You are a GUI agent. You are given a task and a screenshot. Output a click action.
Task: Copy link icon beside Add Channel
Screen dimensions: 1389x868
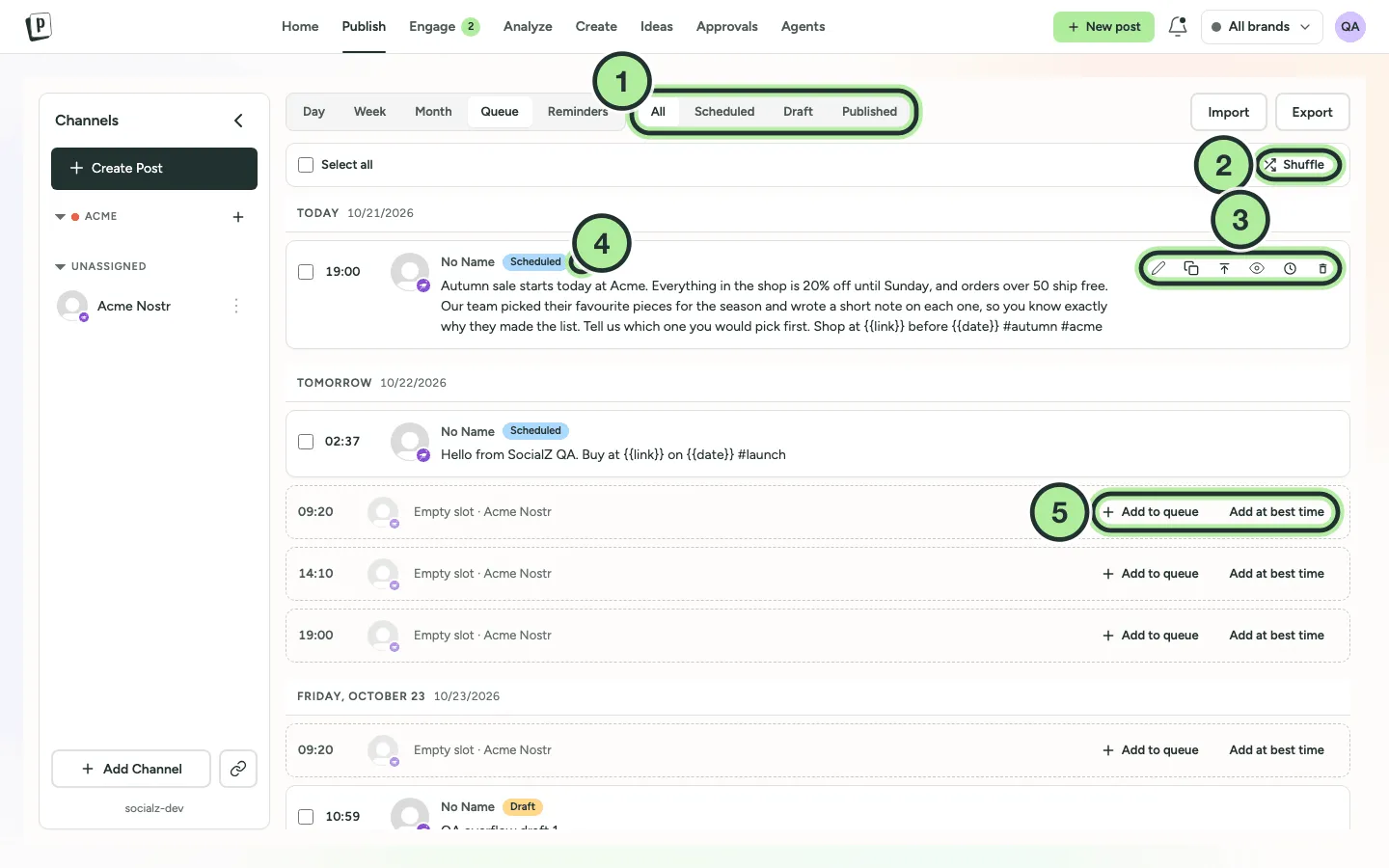(x=238, y=769)
